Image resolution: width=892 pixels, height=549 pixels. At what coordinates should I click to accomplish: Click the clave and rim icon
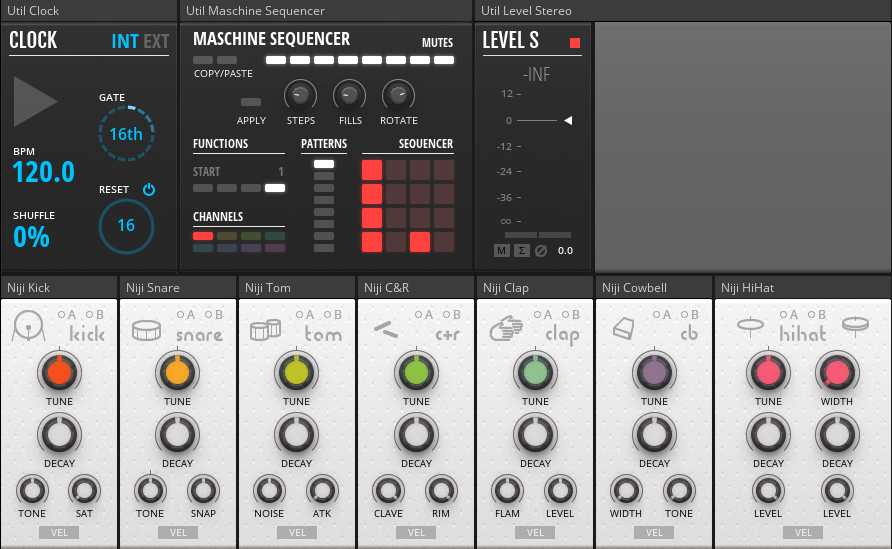(x=386, y=329)
